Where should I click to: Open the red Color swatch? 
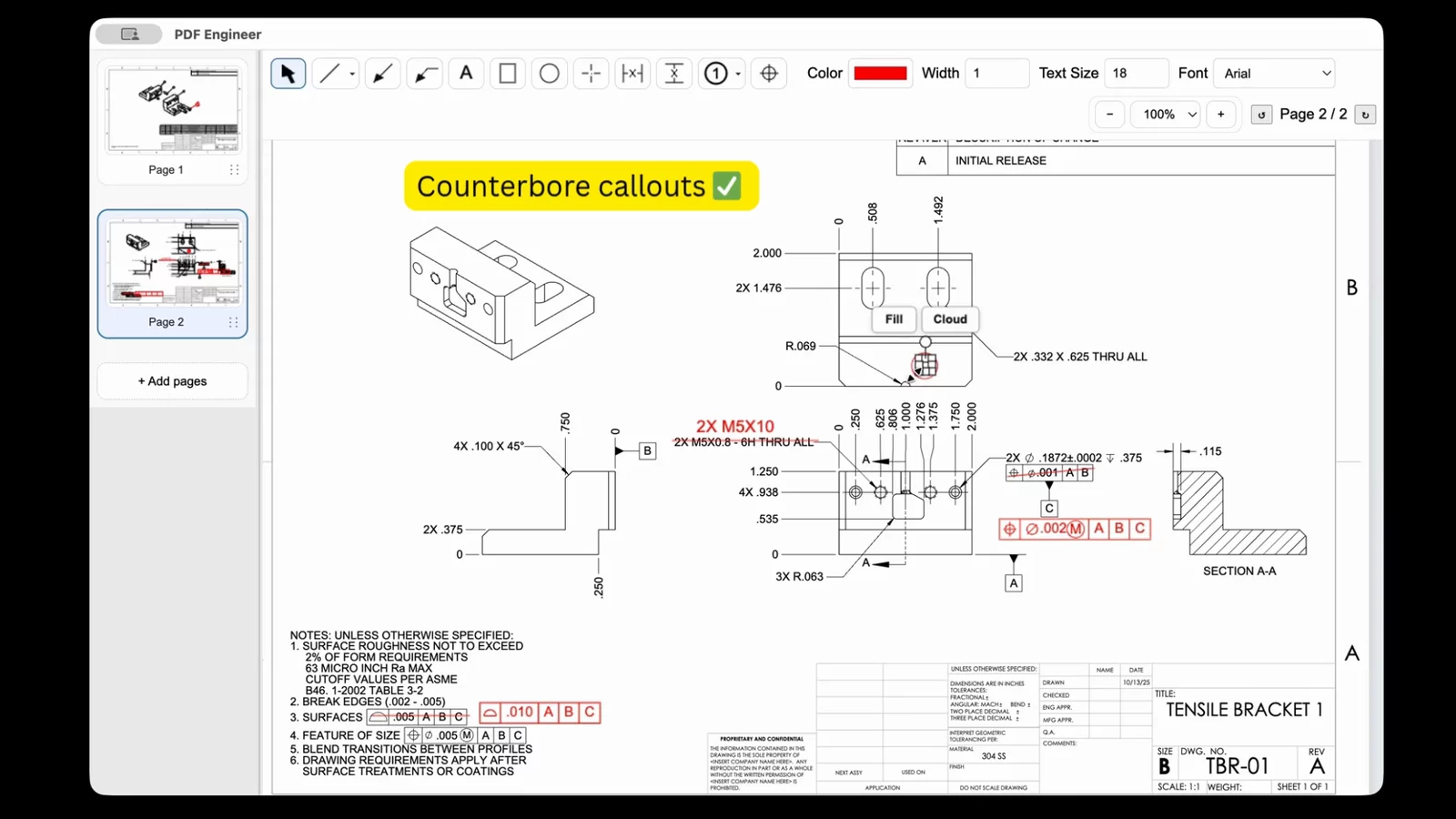pos(880,73)
